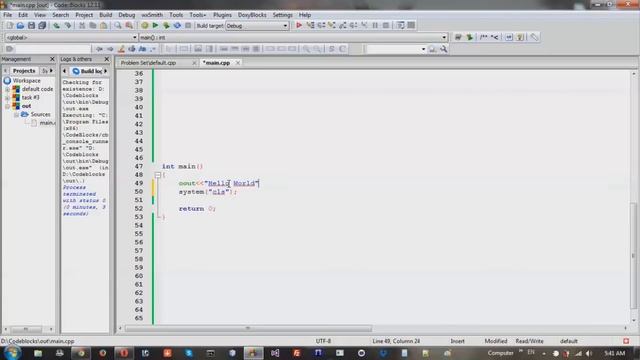Switch to the main.cpp editor tab
The width and height of the screenshot is (640, 360).
(x=217, y=63)
